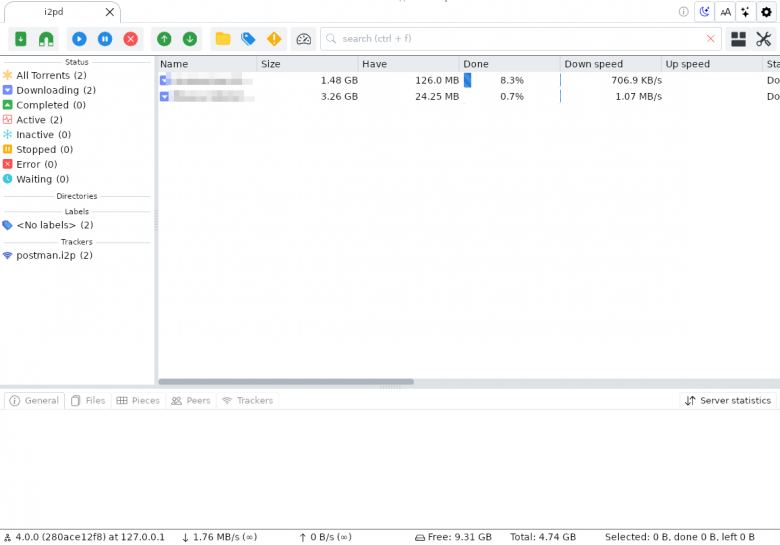Expand the Directories section header
The height and width of the screenshot is (545, 780).
(x=77, y=196)
